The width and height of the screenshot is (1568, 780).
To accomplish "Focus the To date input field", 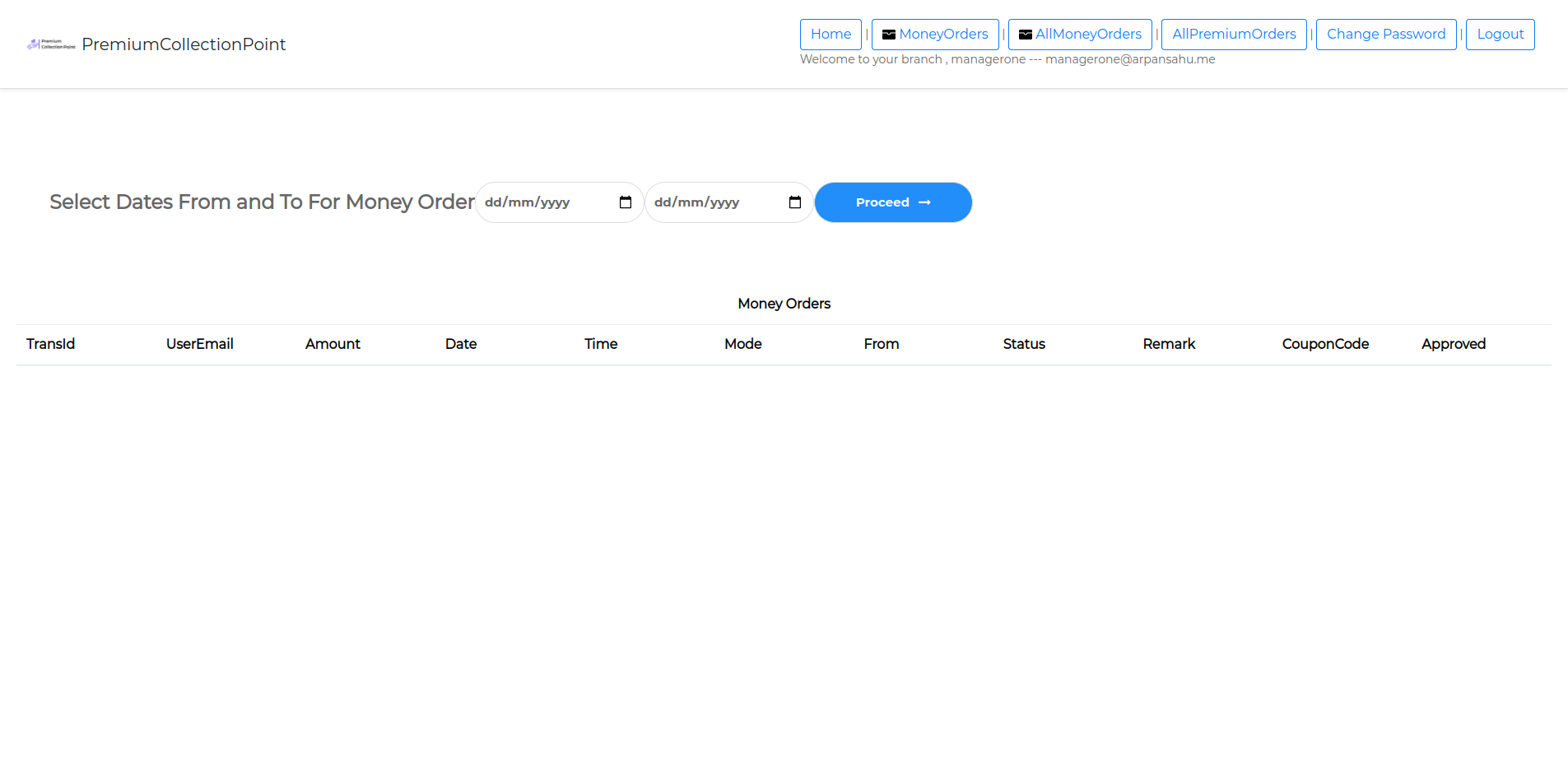I will [713, 202].
